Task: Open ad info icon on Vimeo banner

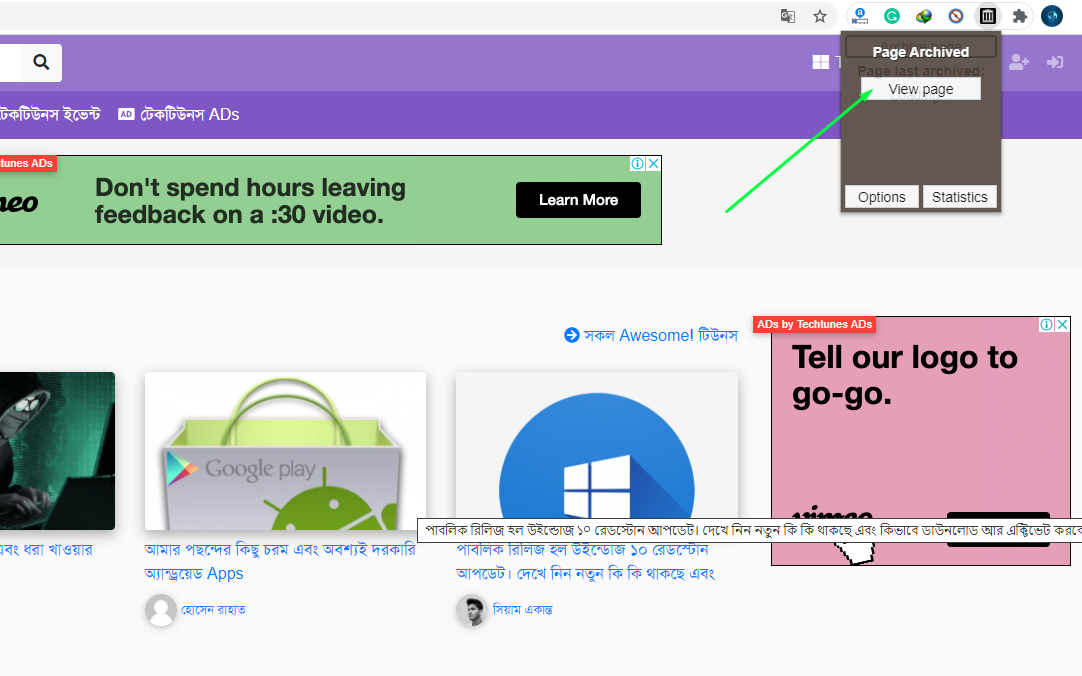Action: (x=637, y=163)
